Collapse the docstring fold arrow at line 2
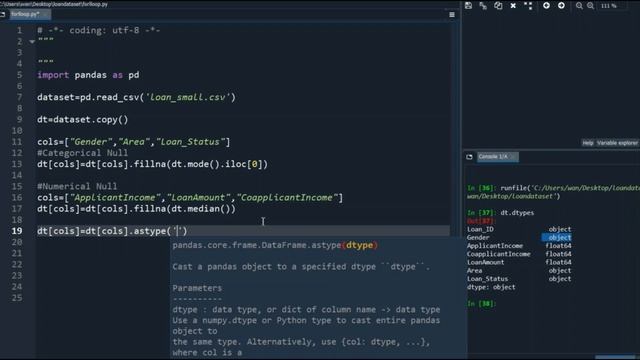 pos(32,41)
